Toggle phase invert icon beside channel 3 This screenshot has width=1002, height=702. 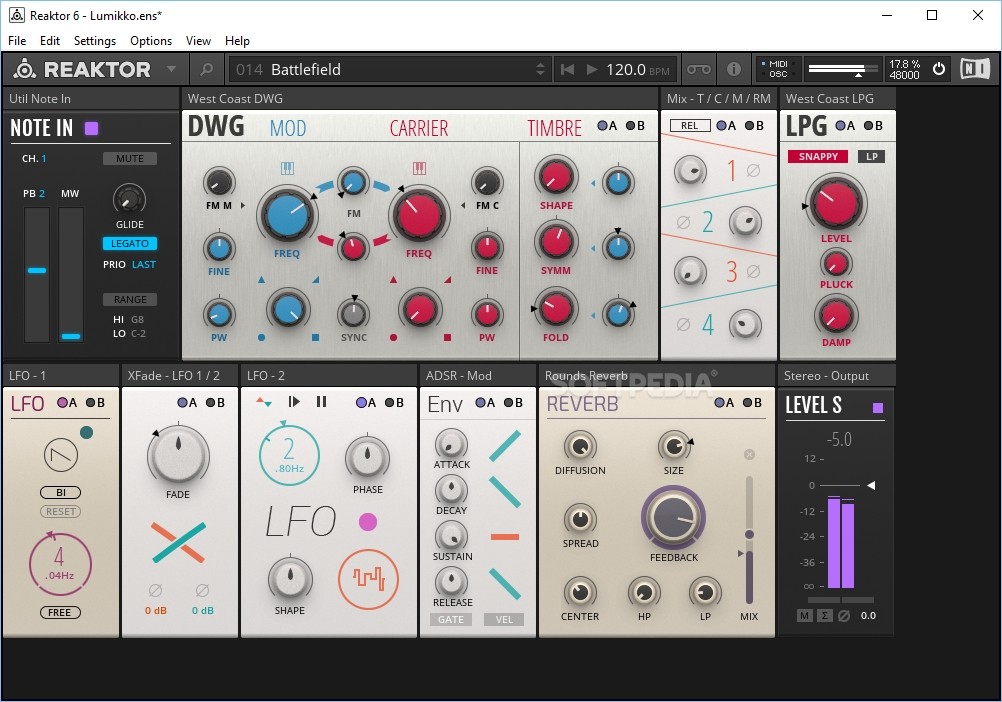point(754,271)
